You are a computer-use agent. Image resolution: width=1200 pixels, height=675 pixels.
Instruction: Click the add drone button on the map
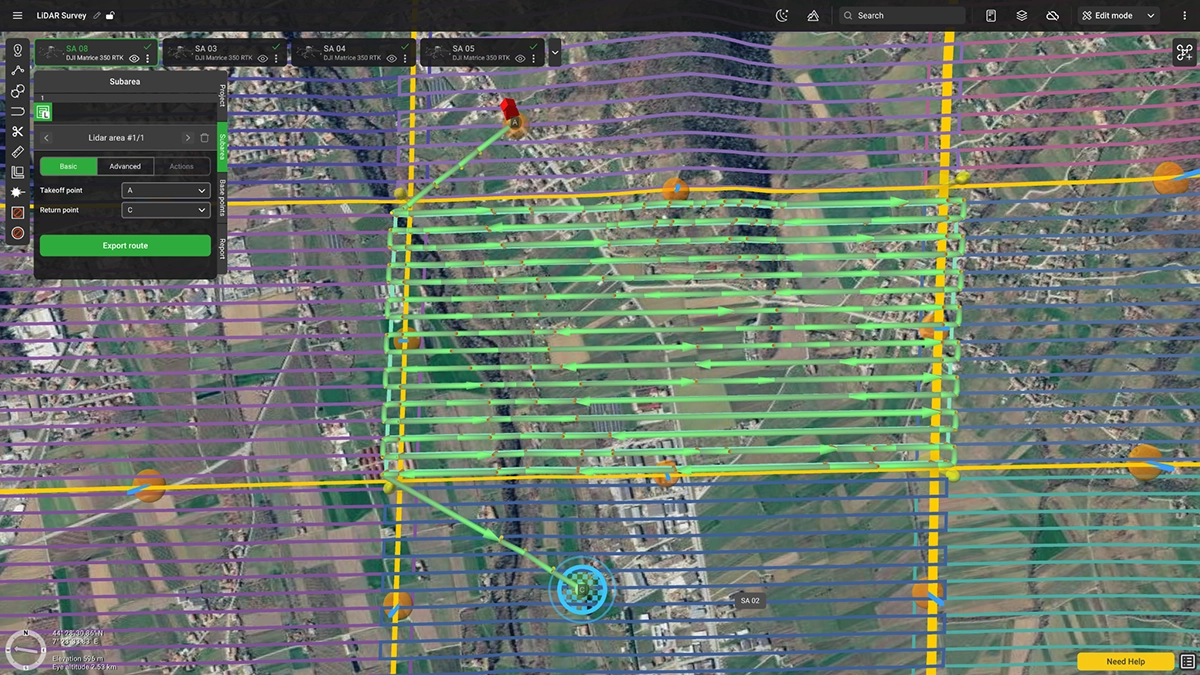pos(1184,53)
